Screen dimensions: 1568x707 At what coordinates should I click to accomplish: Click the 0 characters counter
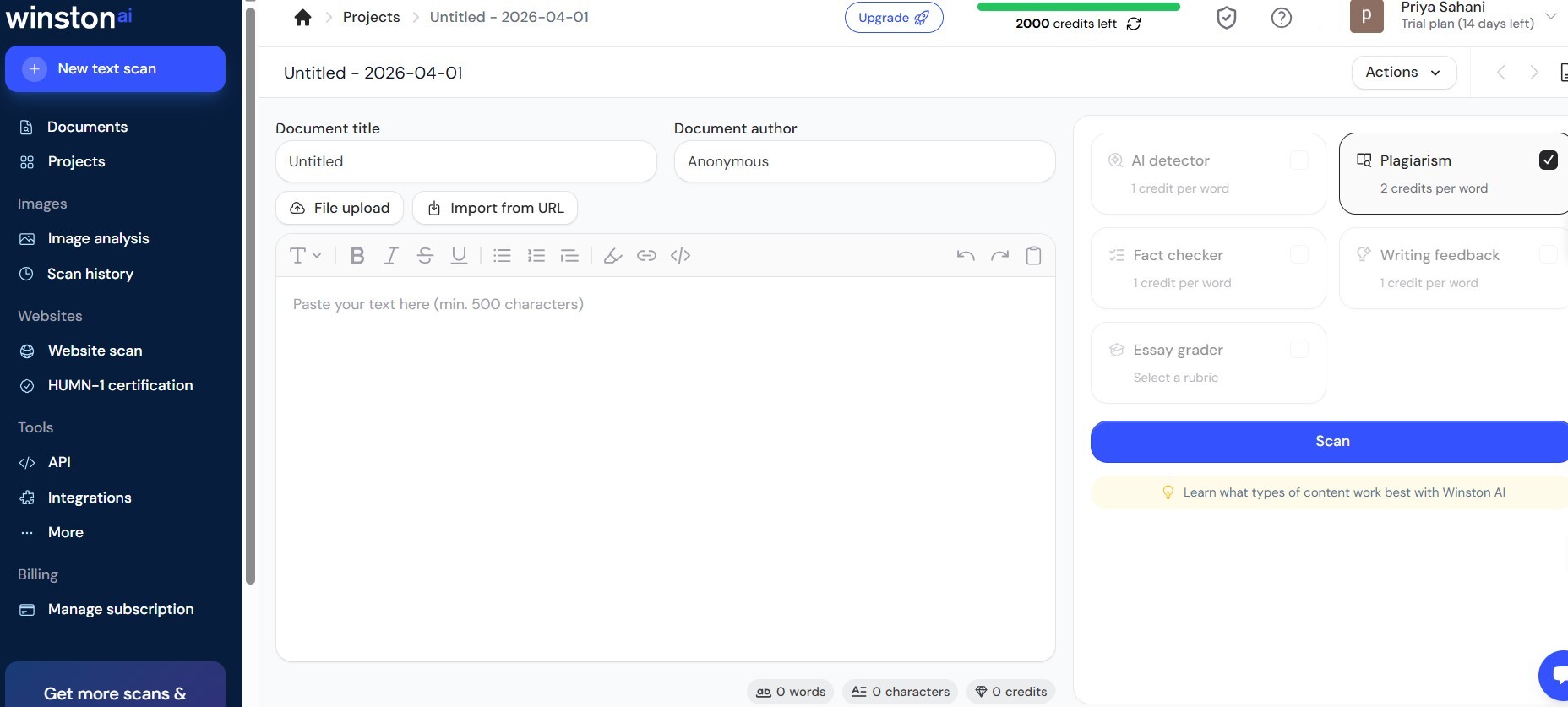coord(901,692)
